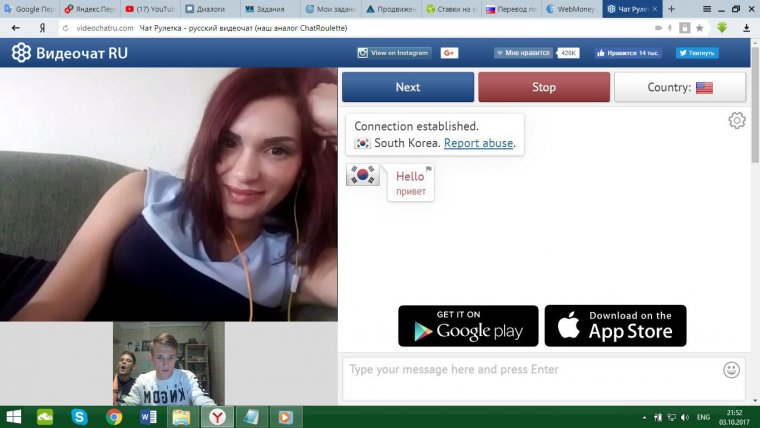Open the Country selector dropdown
The height and width of the screenshot is (428, 760).
tap(680, 87)
